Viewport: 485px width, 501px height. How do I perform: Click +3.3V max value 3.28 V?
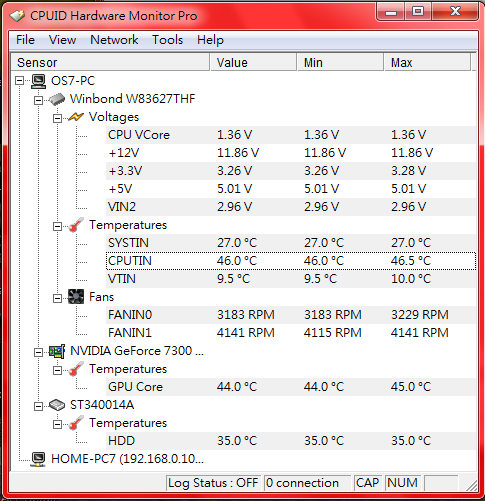pyautogui.click(x=408, y=171)
